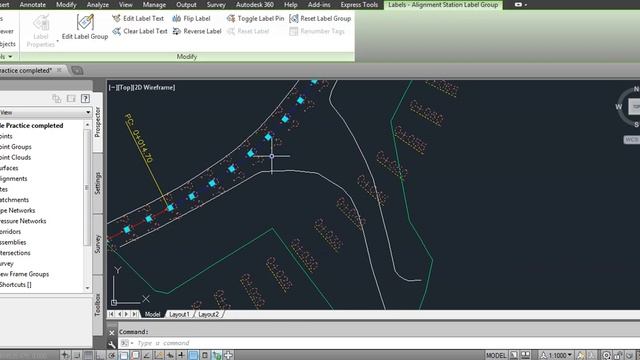Viewport: 640px width, 360px height.
Task: Open viewport [-] control menu
Action: coord(113,87)
